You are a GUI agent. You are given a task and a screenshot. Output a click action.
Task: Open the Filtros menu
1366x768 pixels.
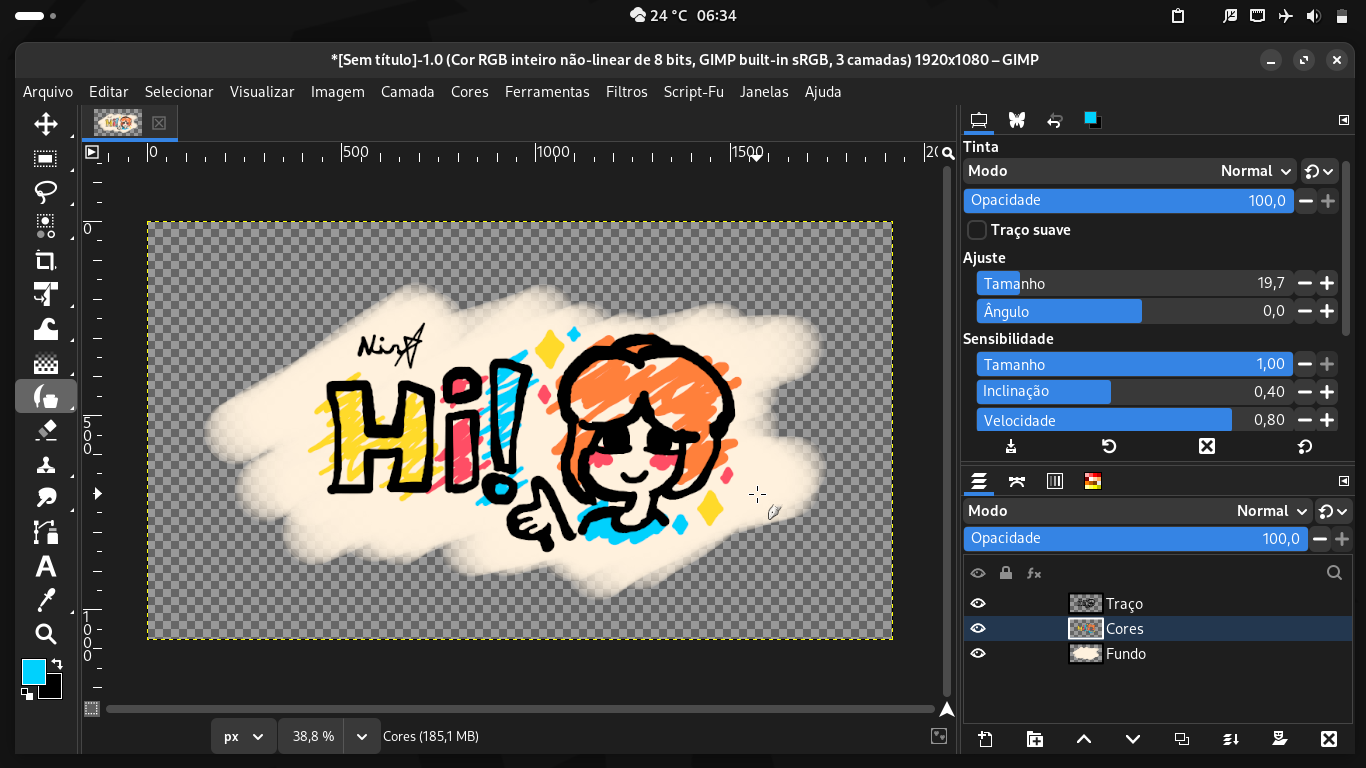[627, 92]
